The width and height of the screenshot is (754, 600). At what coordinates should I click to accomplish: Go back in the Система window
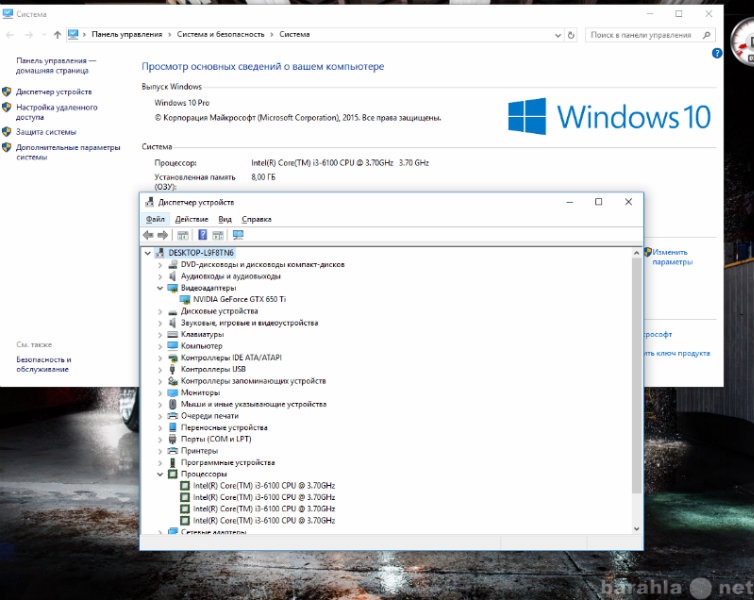click(10, 35)
